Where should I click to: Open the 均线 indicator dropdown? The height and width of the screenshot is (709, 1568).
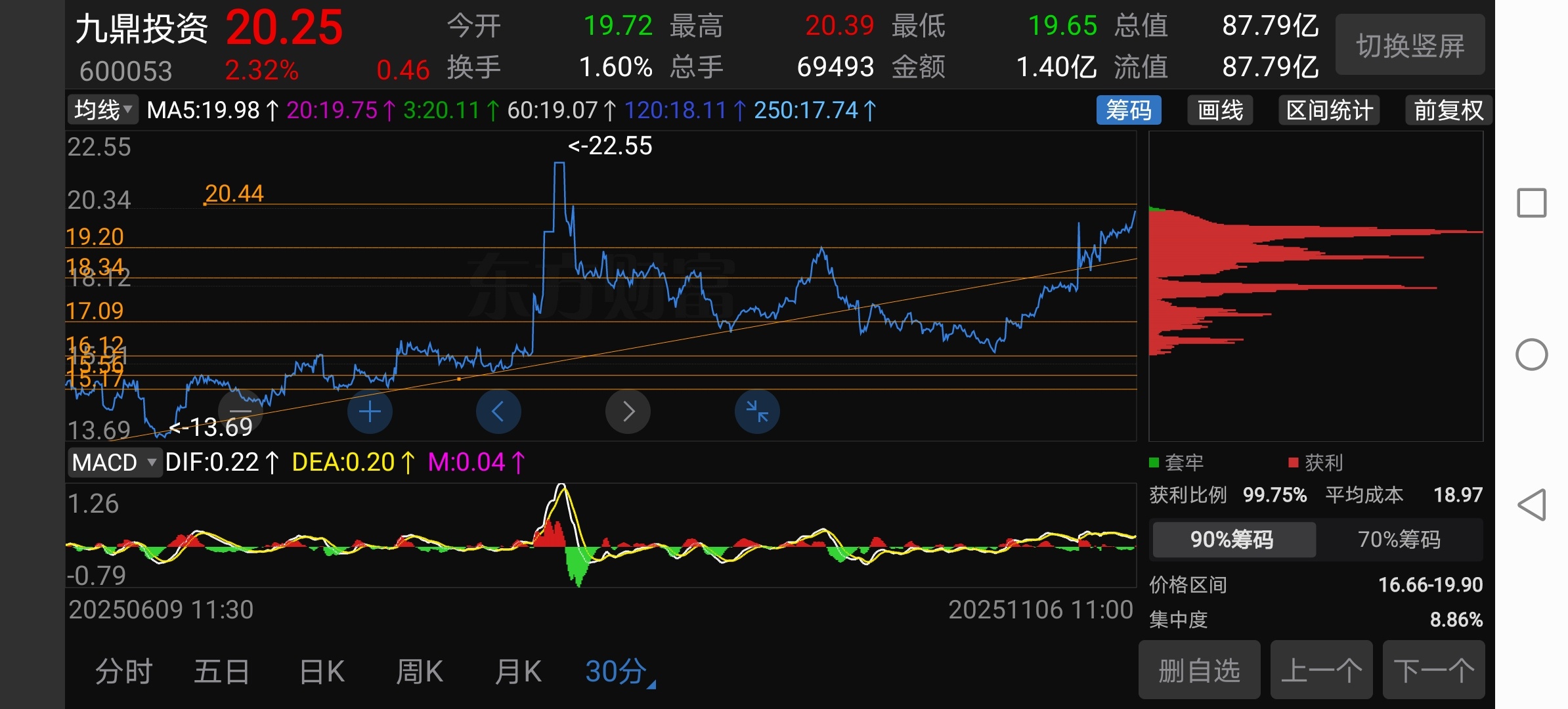tap(103, 110)
